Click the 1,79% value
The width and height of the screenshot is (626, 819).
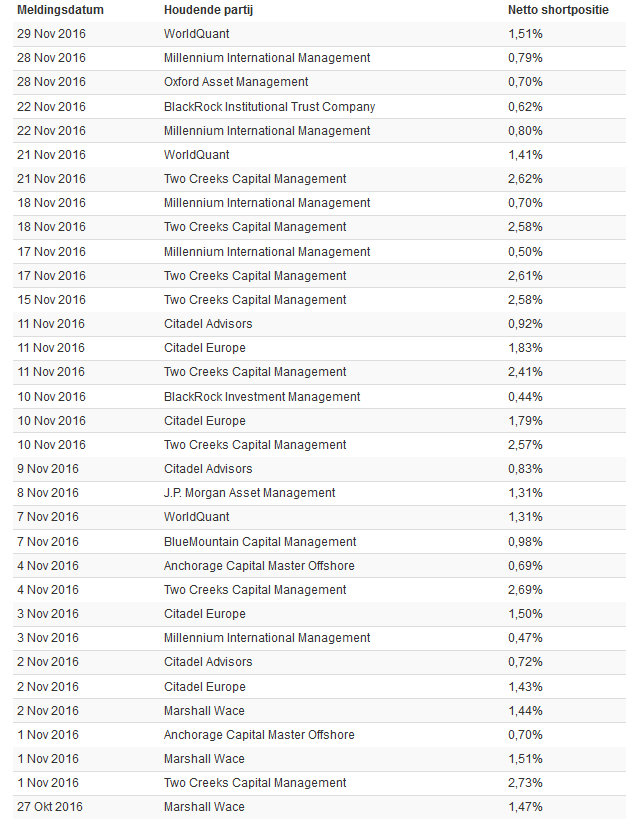pyautogui.click(x=525, y=421)
